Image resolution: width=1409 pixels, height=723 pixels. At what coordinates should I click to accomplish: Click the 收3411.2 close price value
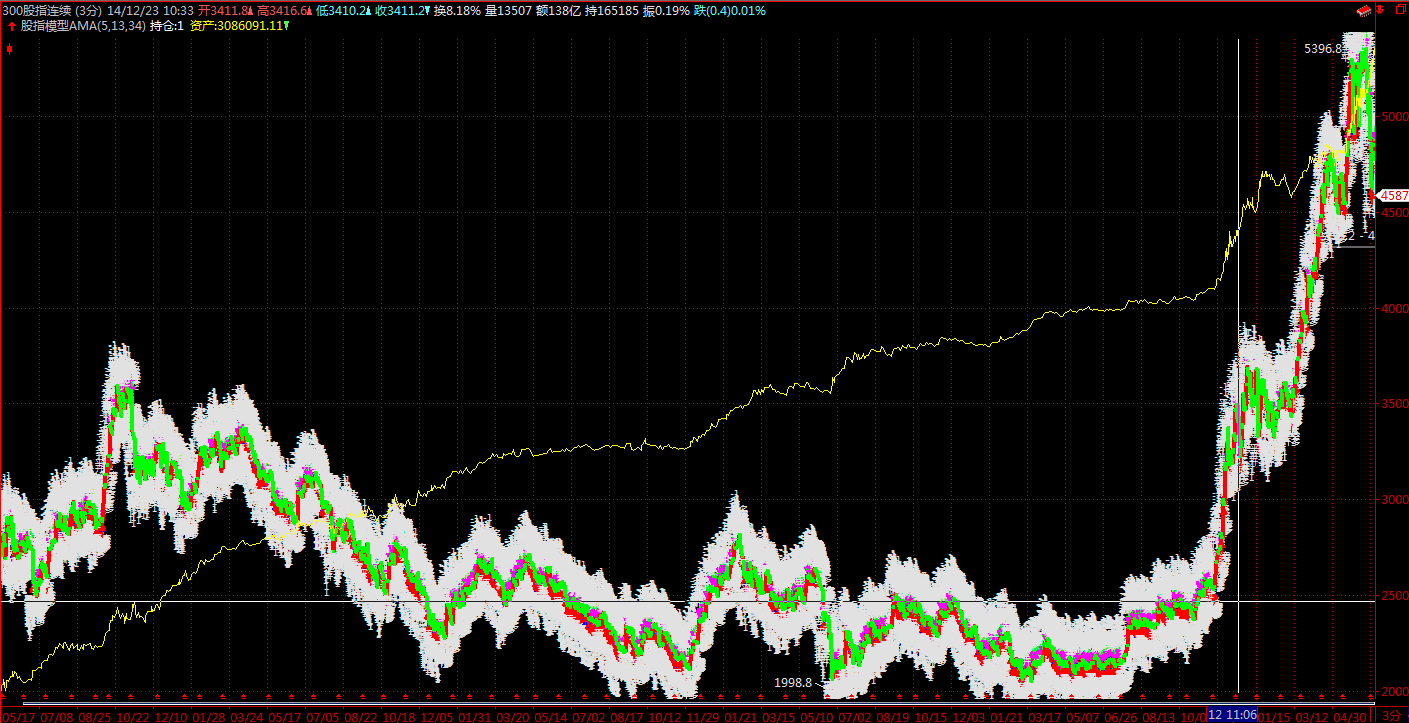pyautogui.click(x=400, y=10)
